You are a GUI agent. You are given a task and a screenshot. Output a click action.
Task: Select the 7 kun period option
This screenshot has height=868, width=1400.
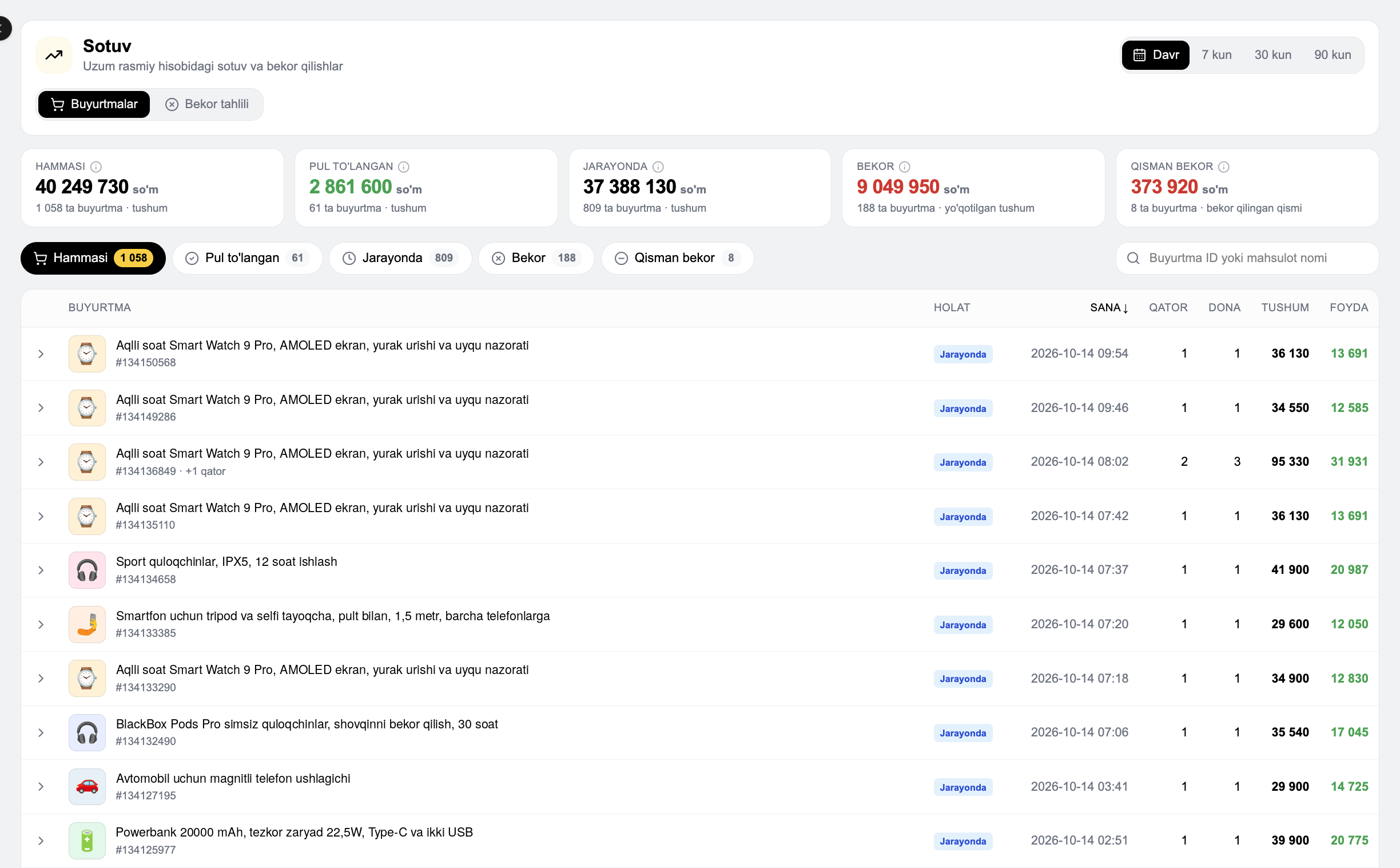[x=1216, y=55]
